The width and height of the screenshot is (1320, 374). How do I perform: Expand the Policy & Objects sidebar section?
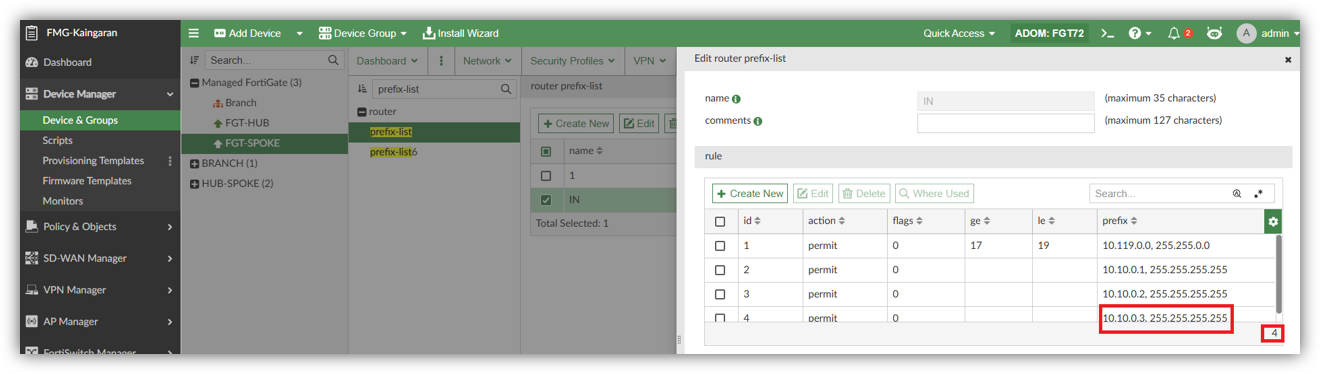coord(170,227)
